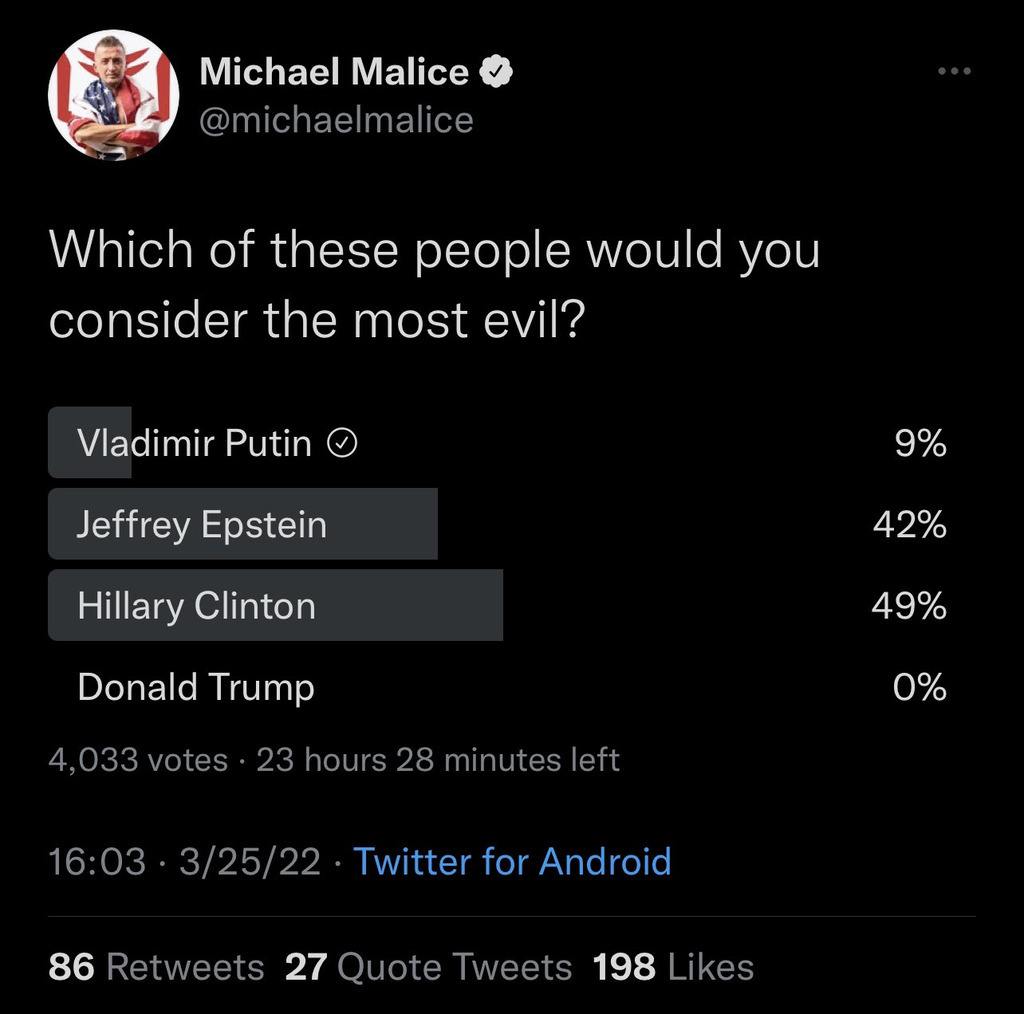Open the Michael Malice display name
Image resolution: width=1024 pixels, height=1014 pixels.
click(x=334, y=72)
